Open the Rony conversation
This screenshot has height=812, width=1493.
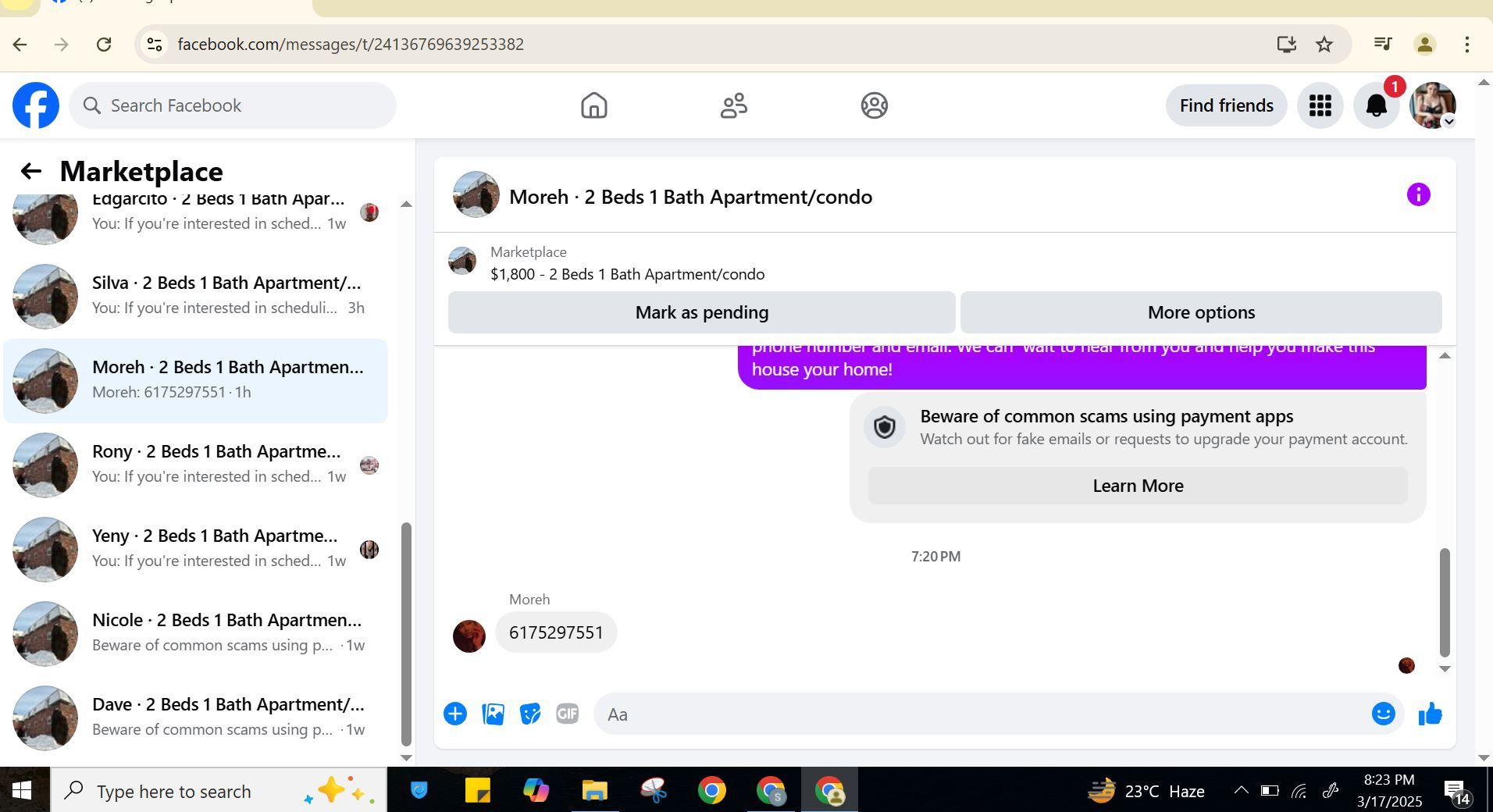click(196, 465)
